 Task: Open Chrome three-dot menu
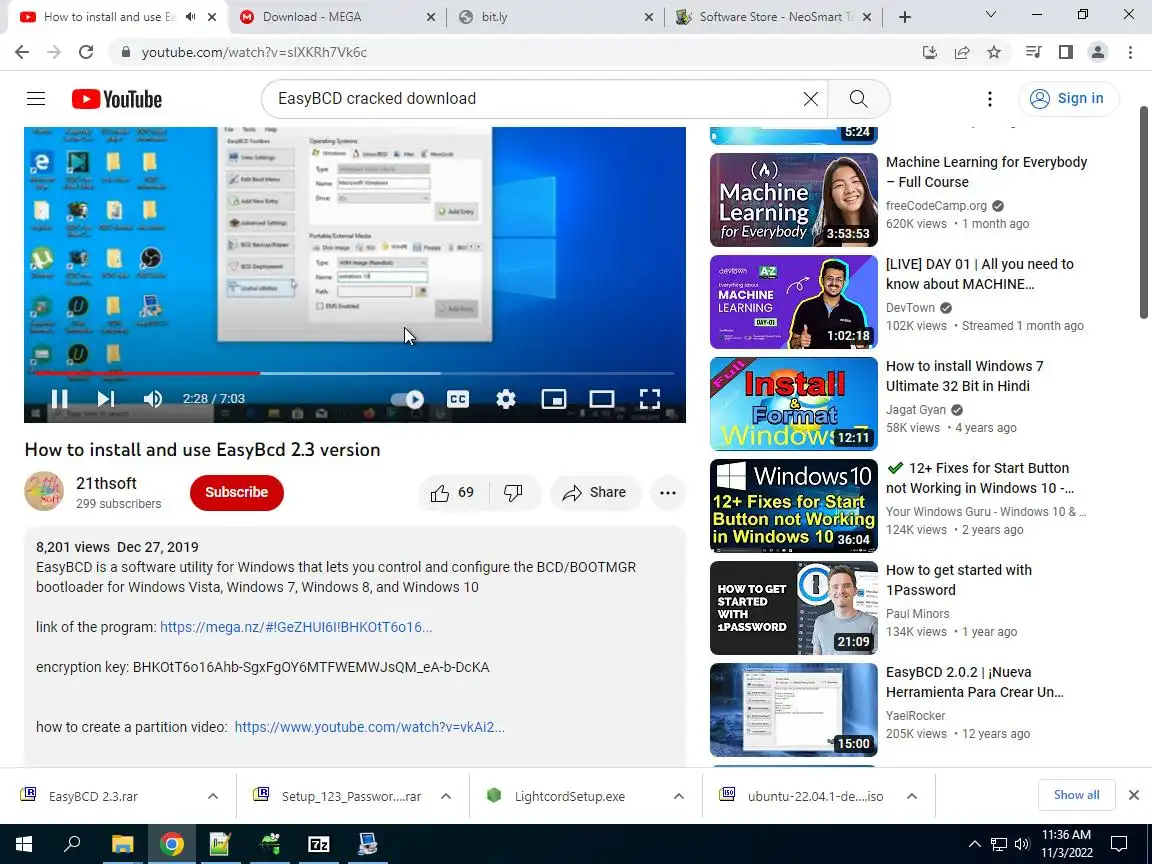1130,52
